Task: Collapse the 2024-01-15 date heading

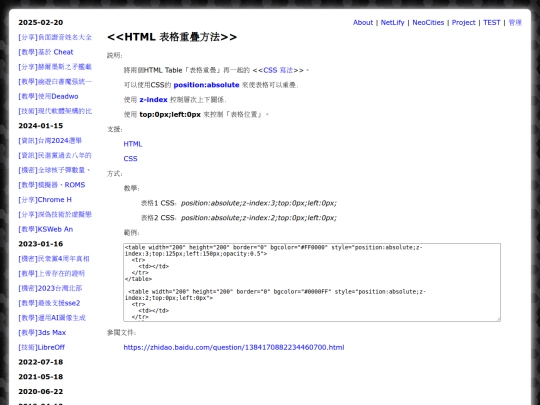Action: click(x=41, y=126)
